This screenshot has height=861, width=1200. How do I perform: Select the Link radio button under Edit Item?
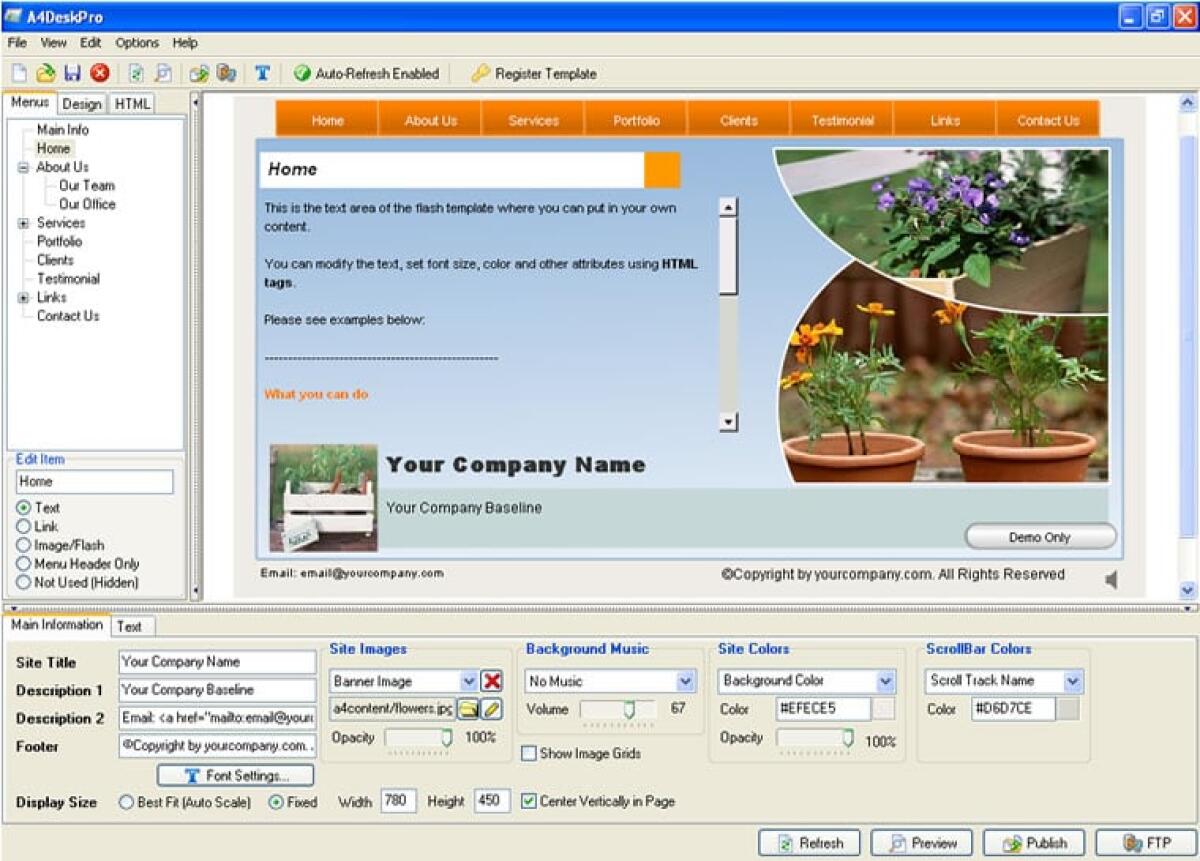click(23, 526)
